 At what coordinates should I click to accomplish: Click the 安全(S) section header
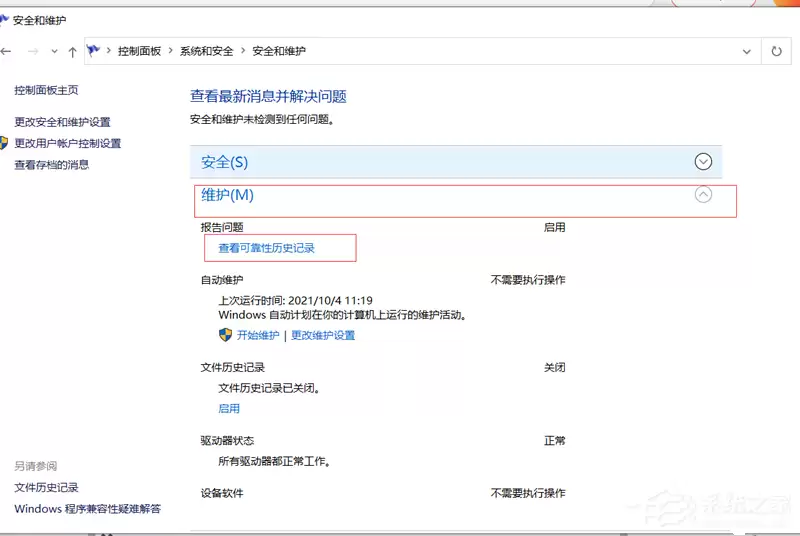pos(456,162)
